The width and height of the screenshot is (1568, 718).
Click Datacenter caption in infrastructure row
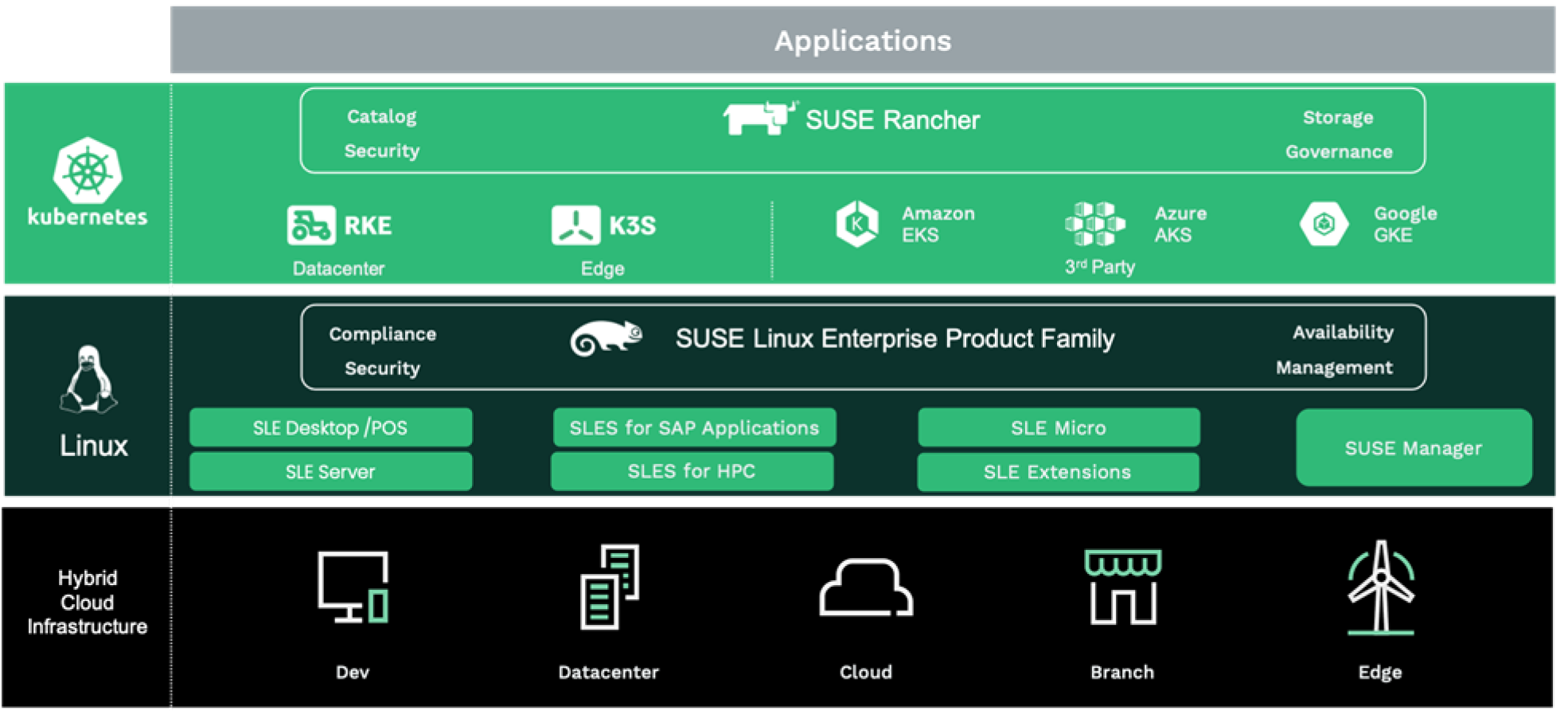pyautogui.click(x=609, y=673)
